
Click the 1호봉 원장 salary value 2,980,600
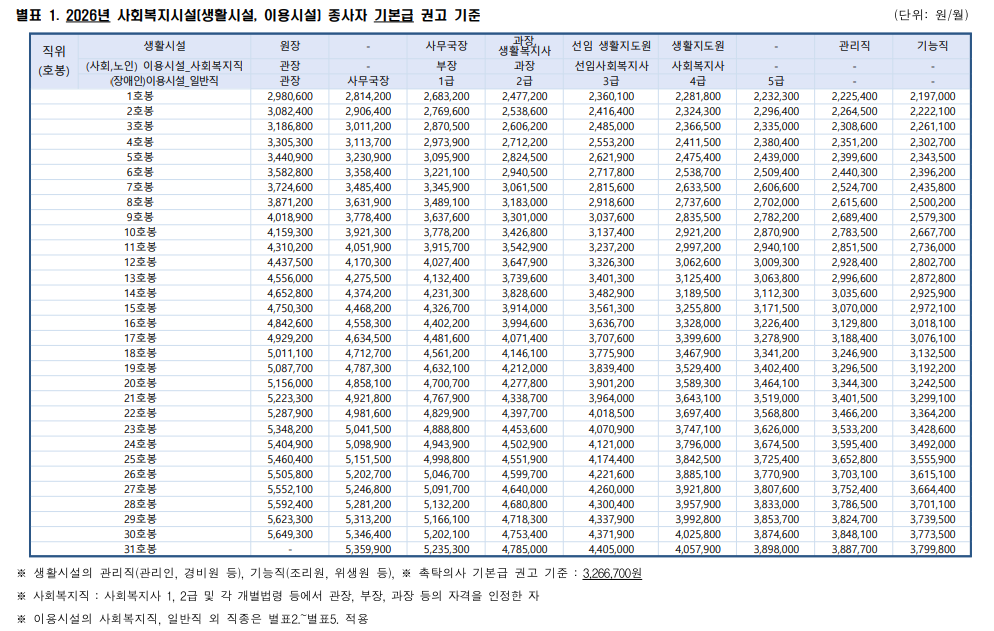tap(290, 95)
